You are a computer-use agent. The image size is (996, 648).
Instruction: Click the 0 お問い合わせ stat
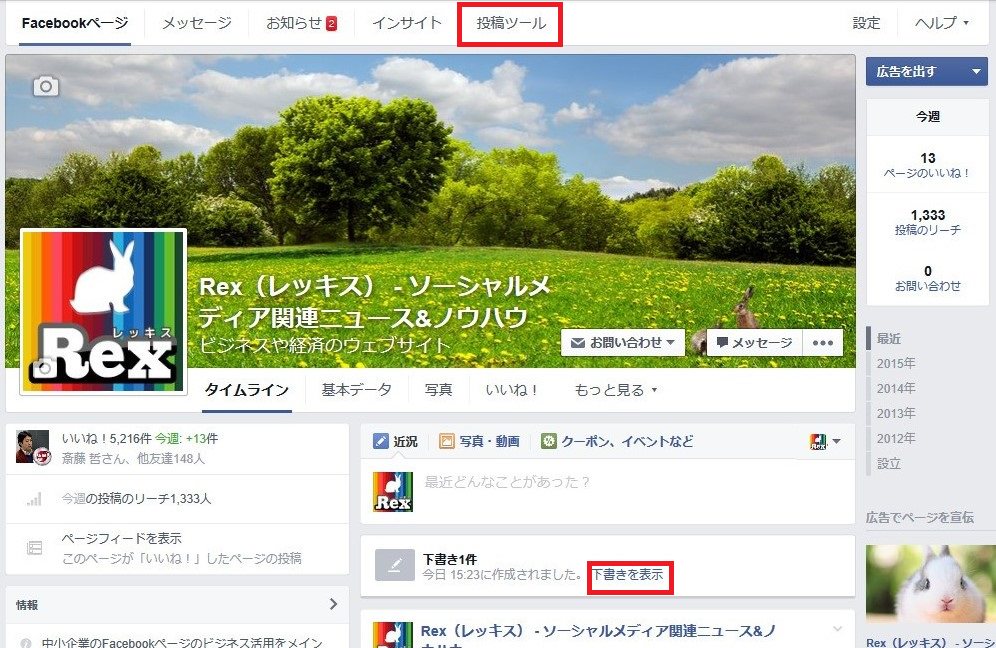pyautogui.click(x=927, y=278)
